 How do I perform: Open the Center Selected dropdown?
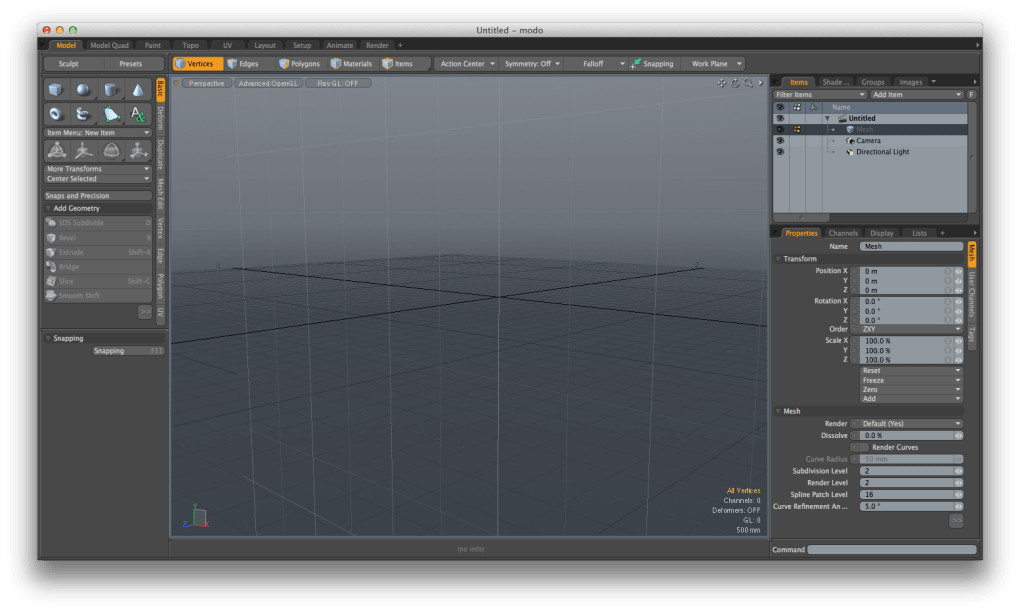tap(98, 179)
